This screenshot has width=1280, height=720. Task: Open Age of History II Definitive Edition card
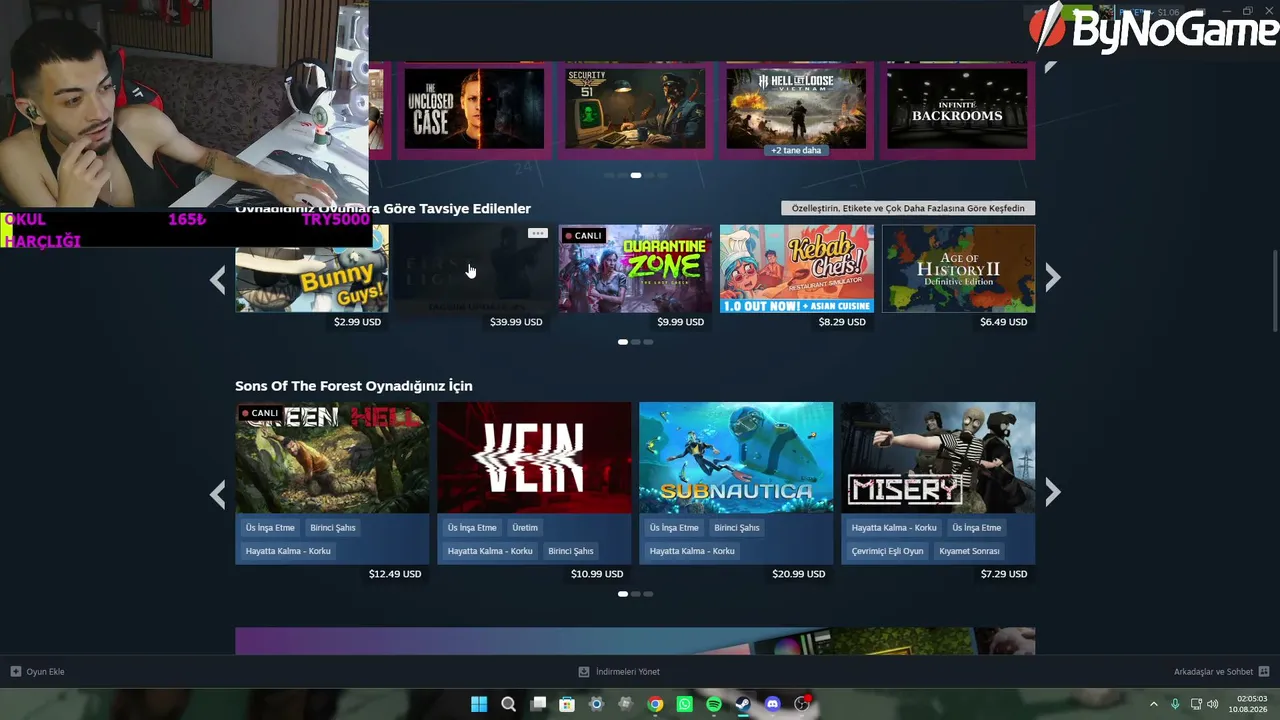point(958,268)
